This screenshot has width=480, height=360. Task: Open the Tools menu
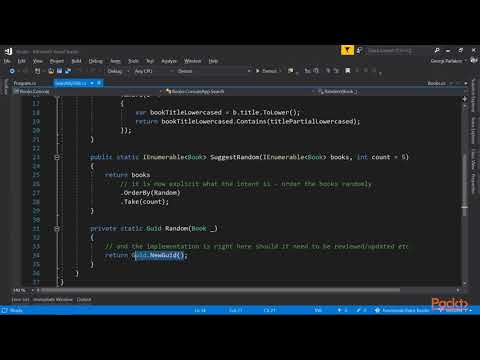133,61
